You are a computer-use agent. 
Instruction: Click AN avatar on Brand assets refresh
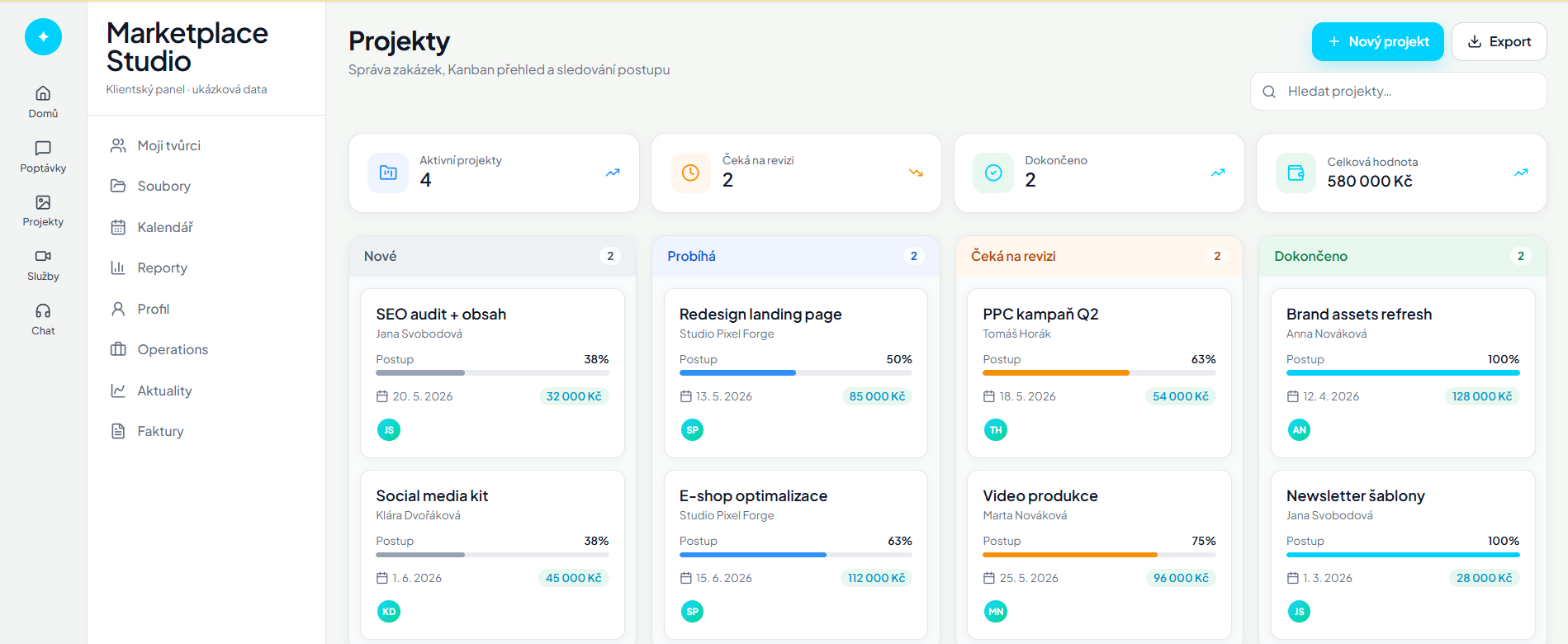click(1299, 429)
